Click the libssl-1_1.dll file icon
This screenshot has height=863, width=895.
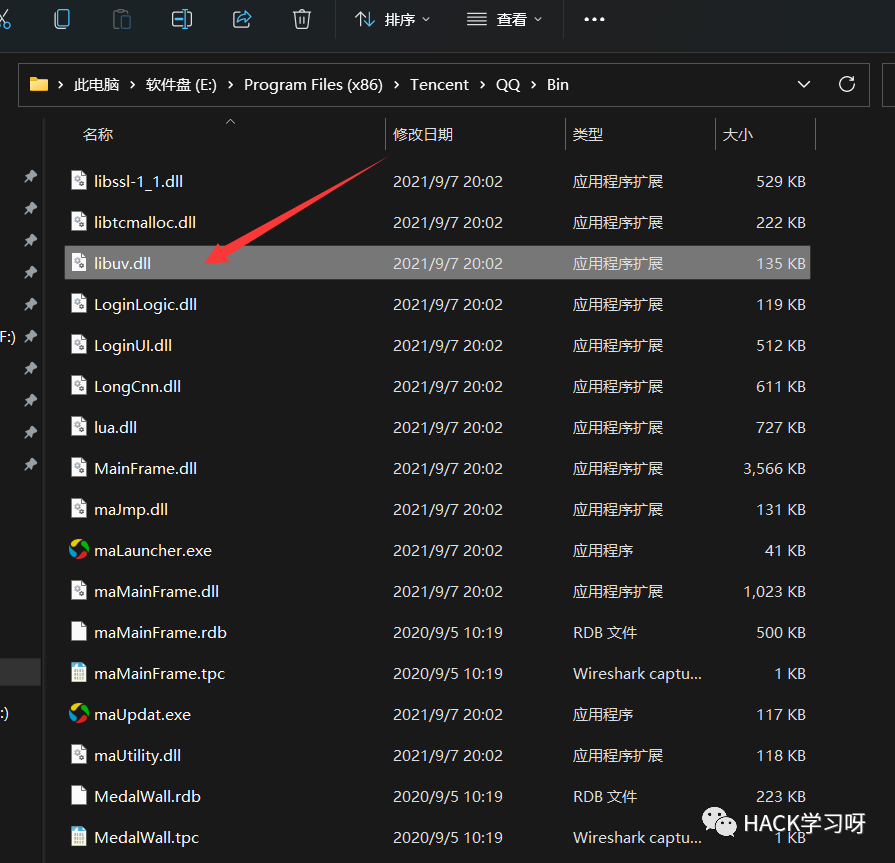click(79, 180)
